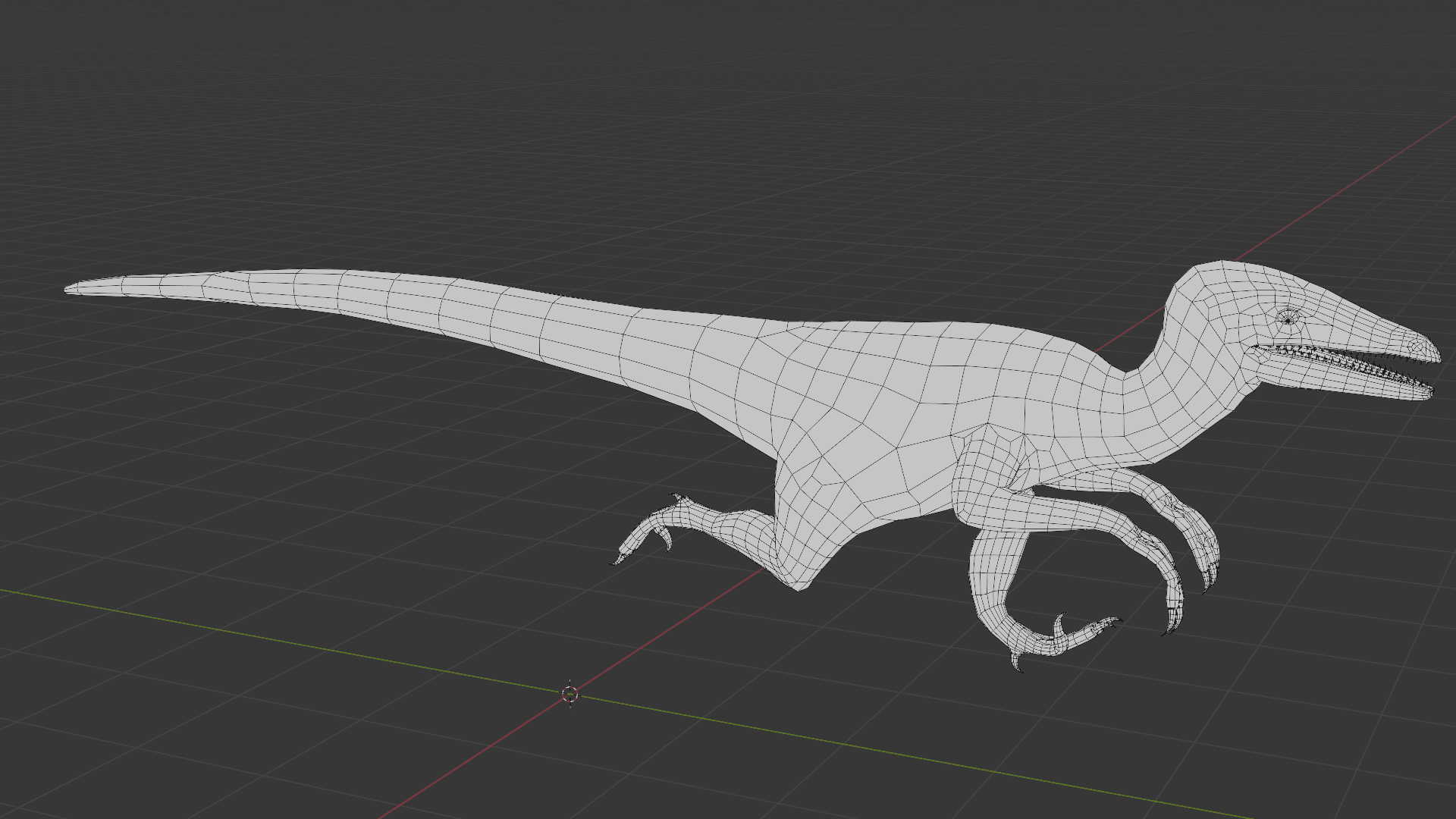Click the 3D cursor at the origin
Screen dimensions: 1456x819
(x=570, y=694)
